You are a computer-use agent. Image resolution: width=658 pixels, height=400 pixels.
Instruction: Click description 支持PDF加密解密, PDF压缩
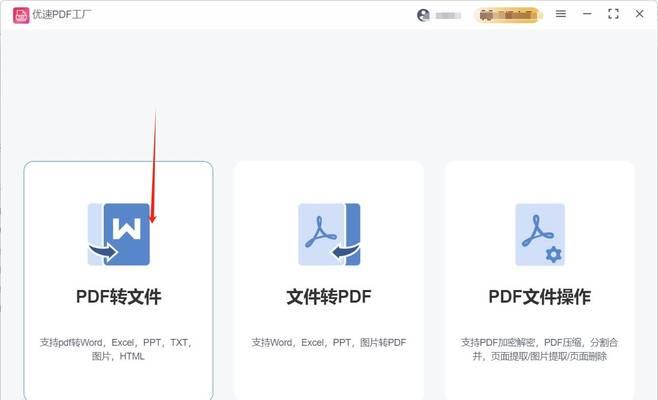click(x=540, y=349)
